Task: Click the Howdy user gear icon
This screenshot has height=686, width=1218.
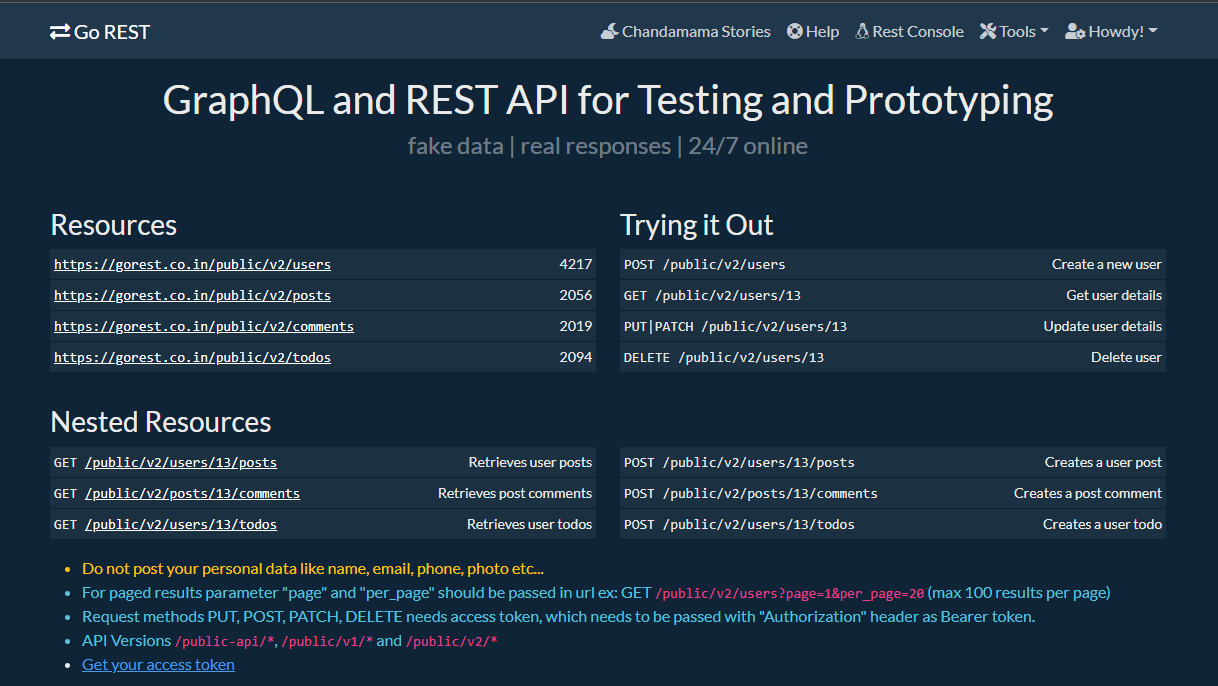Action: (1075, 32)
